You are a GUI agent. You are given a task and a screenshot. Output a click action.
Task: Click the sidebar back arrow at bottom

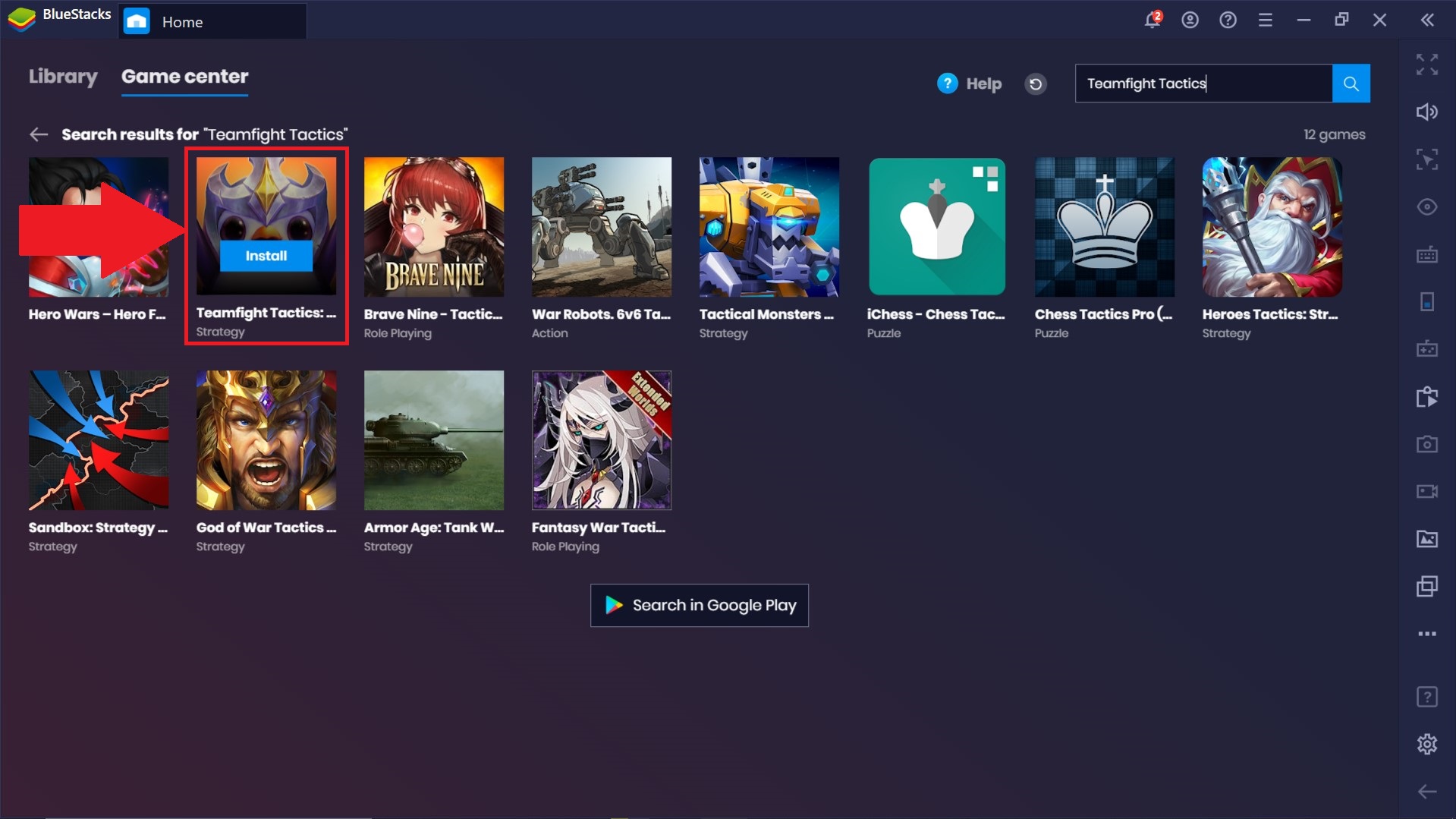tap(1427, 792)
